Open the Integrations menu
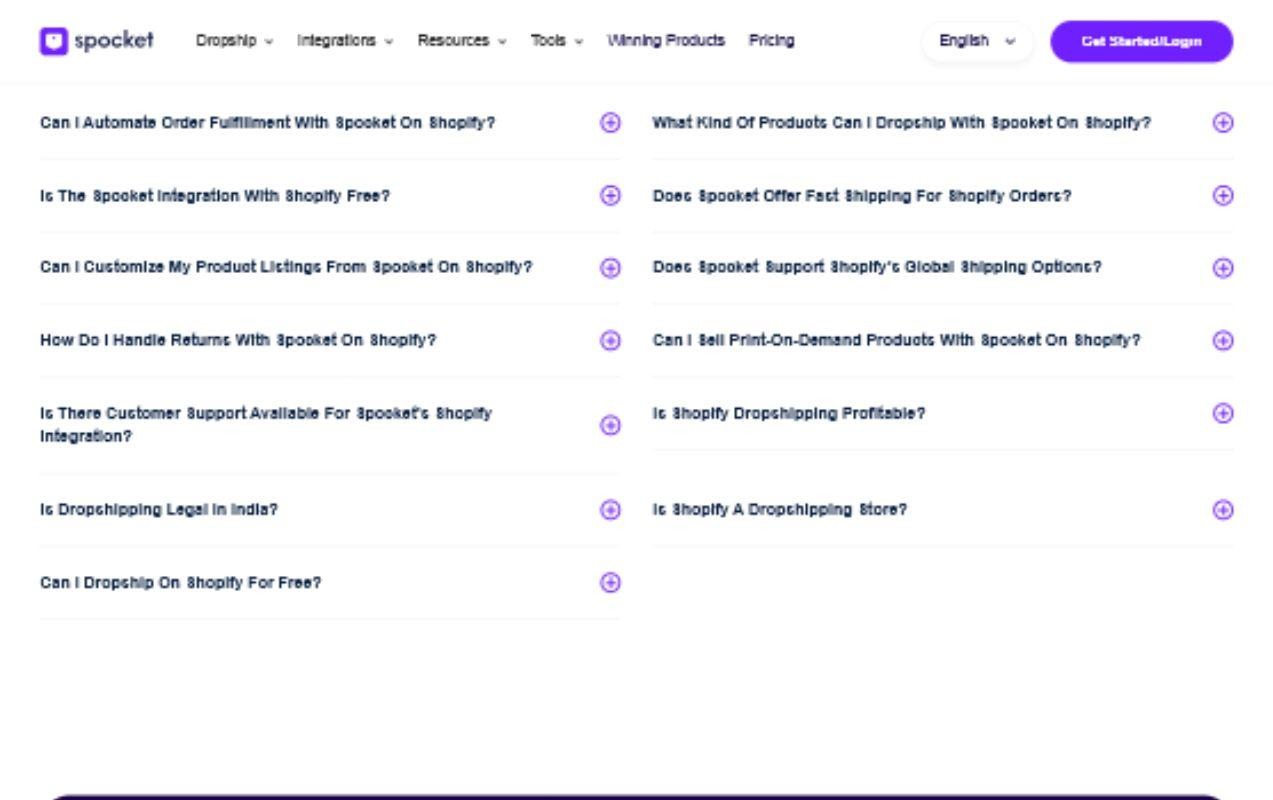This screenshot has height=800, width=1273. [x=345, y=41]
